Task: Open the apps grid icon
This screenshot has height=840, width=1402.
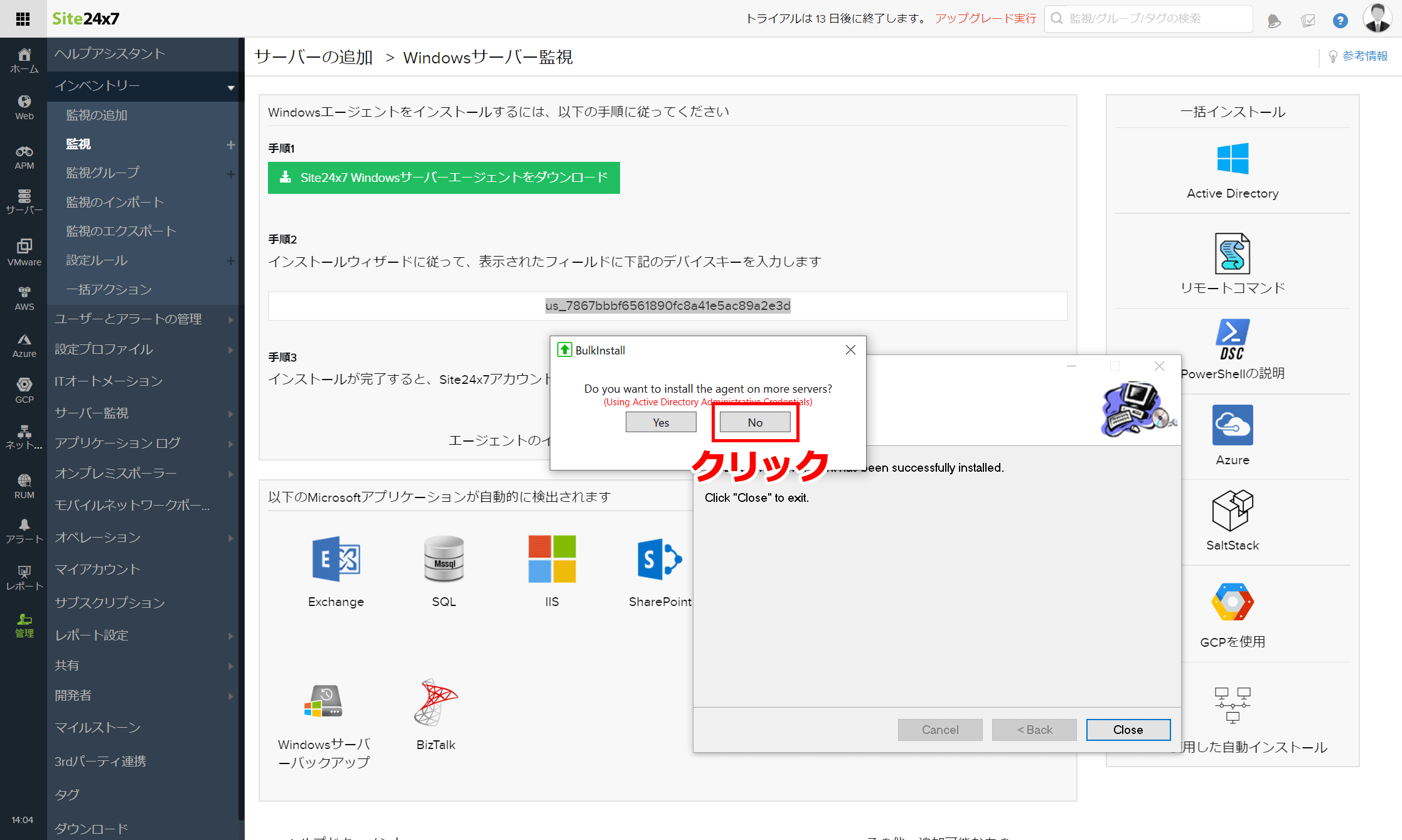Action: (23, 19)
